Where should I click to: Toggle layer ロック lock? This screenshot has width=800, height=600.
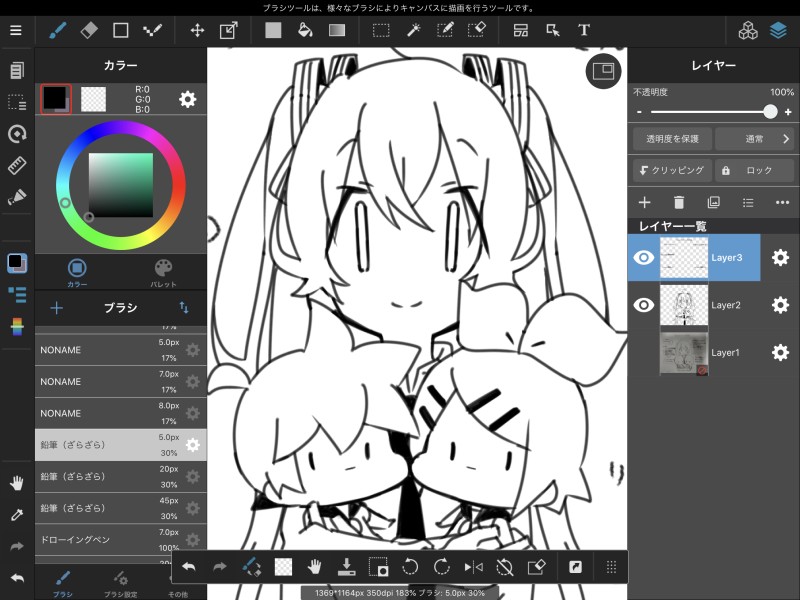[x=754, y=170]
